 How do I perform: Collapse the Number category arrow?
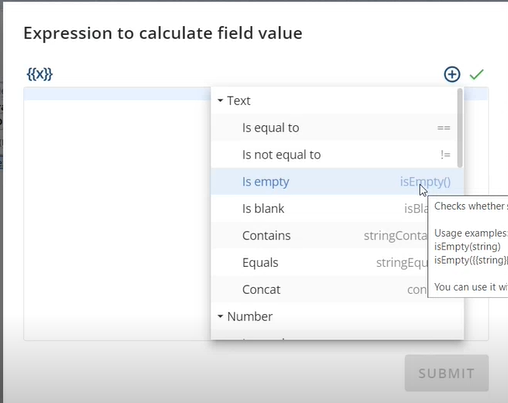click(220, 316)
